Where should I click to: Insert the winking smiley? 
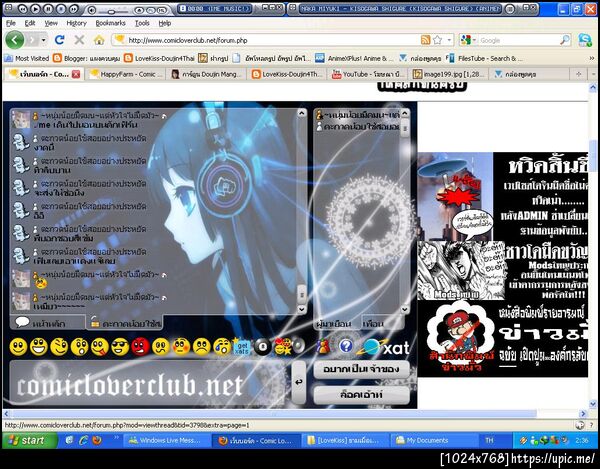[59, 347]
